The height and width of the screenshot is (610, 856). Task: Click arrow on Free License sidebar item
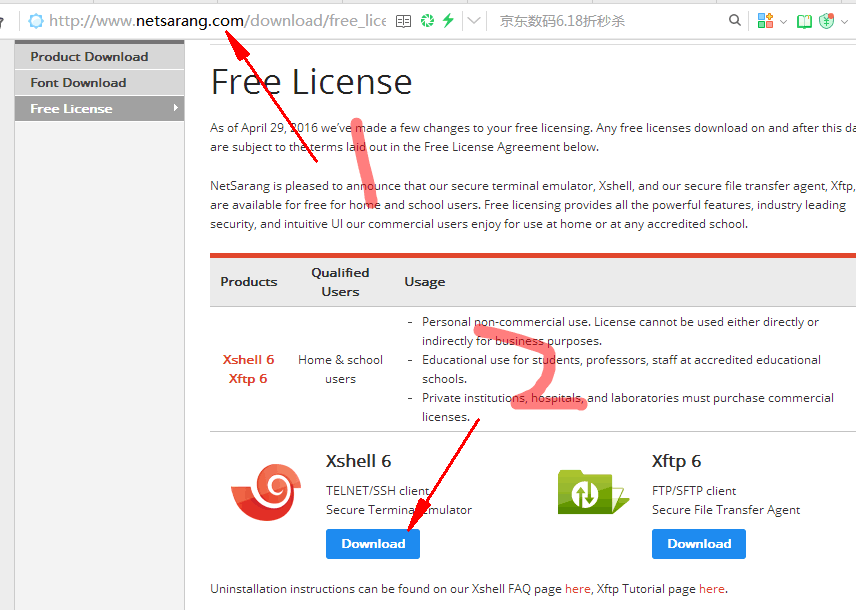175,108
